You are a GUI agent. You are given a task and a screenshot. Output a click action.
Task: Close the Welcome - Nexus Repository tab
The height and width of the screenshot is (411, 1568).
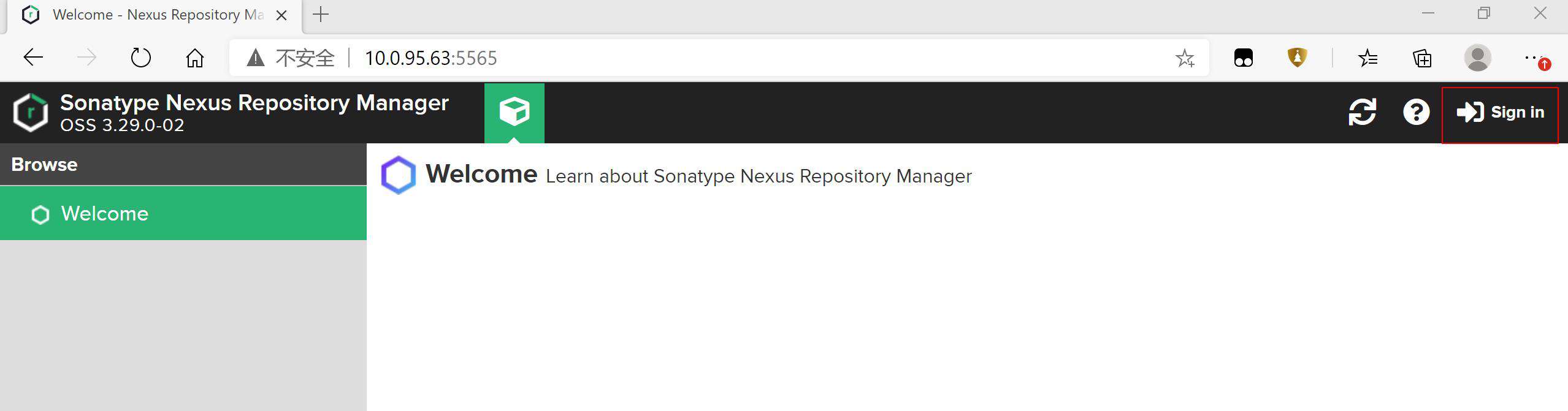(281, 15)
